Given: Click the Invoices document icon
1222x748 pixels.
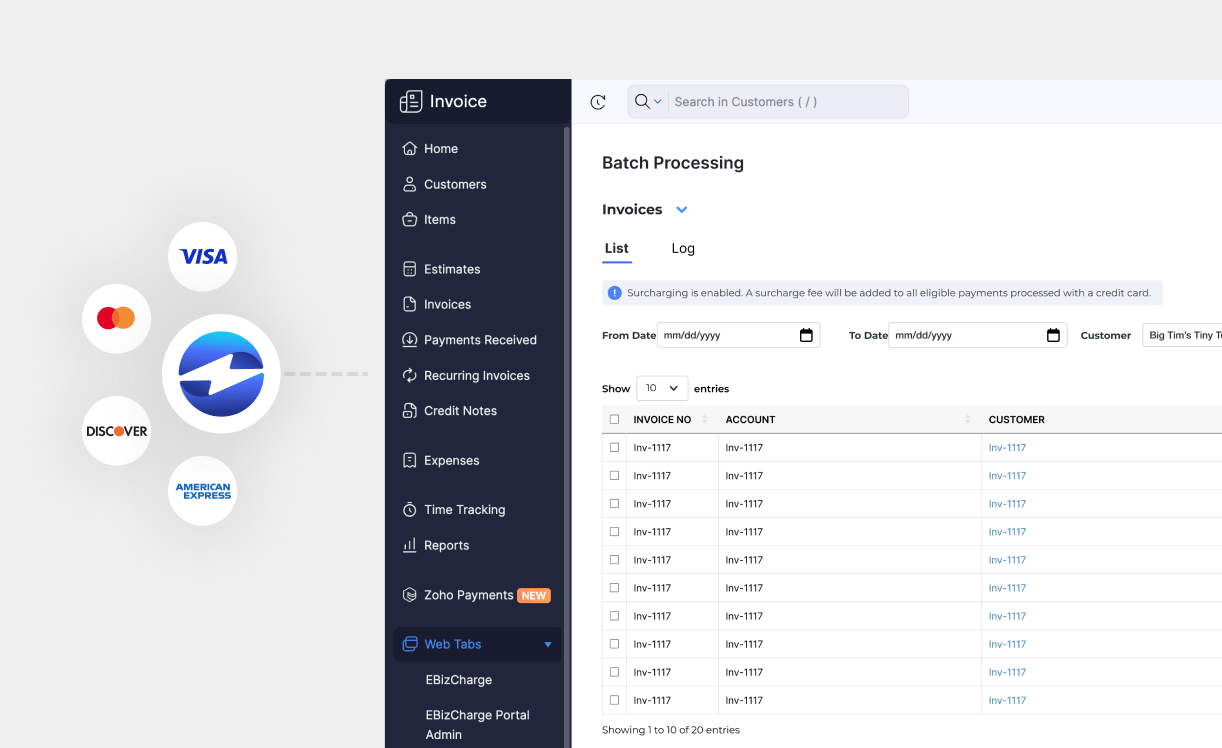Looking at the screenshot, I should (409, 304).
